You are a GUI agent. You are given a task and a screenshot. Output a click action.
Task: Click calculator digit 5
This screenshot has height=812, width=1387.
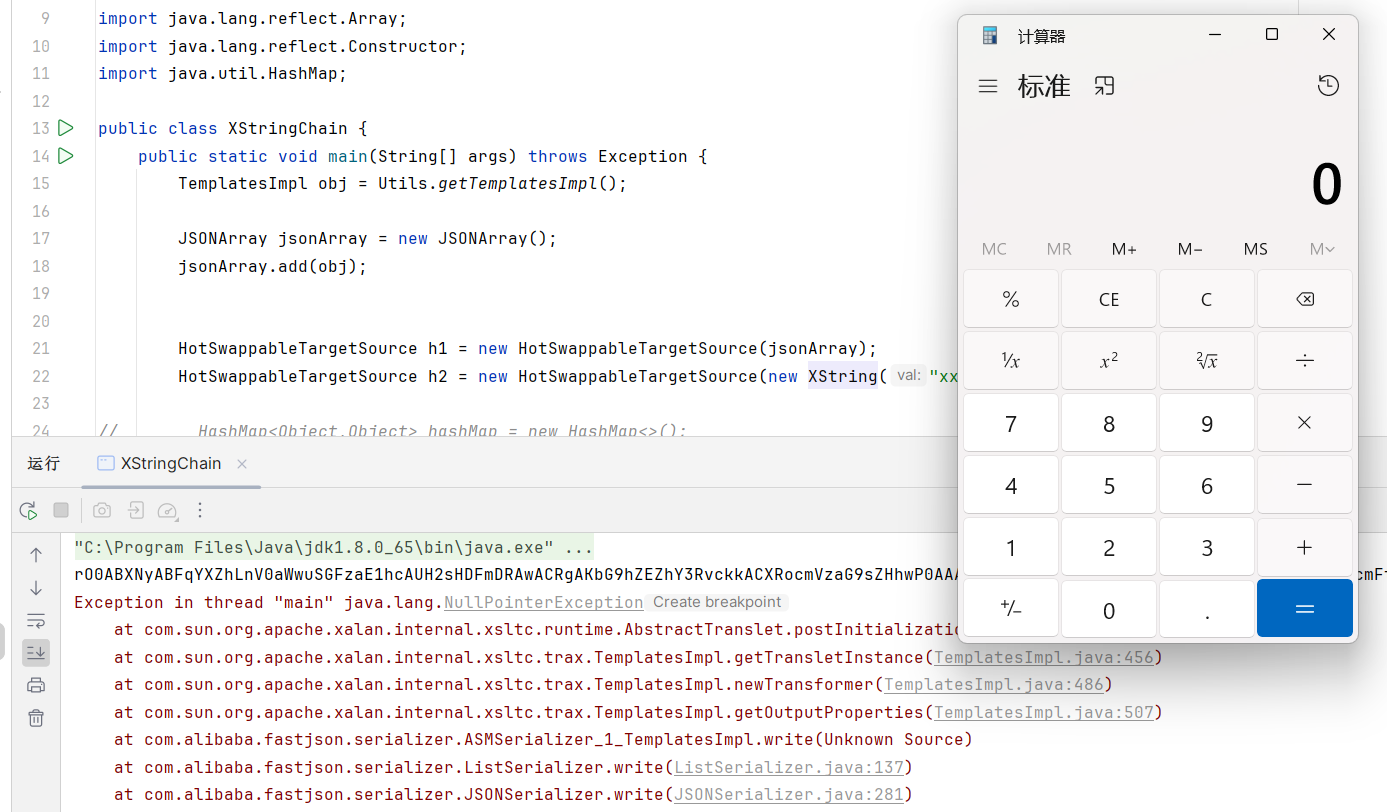[x=1109, y=486]
